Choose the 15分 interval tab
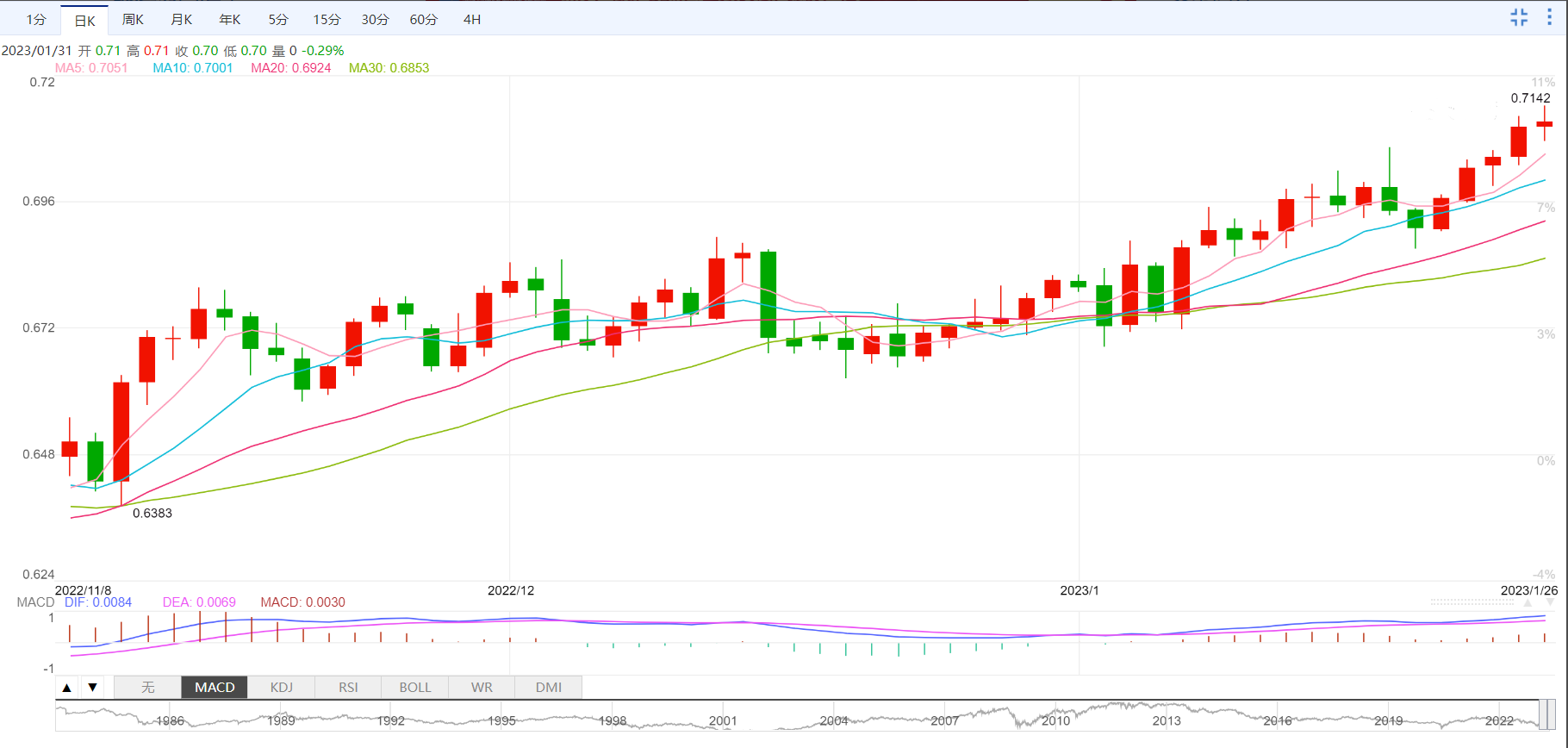The width and height of the screenshot is (1568, 748). coord(327,20)
